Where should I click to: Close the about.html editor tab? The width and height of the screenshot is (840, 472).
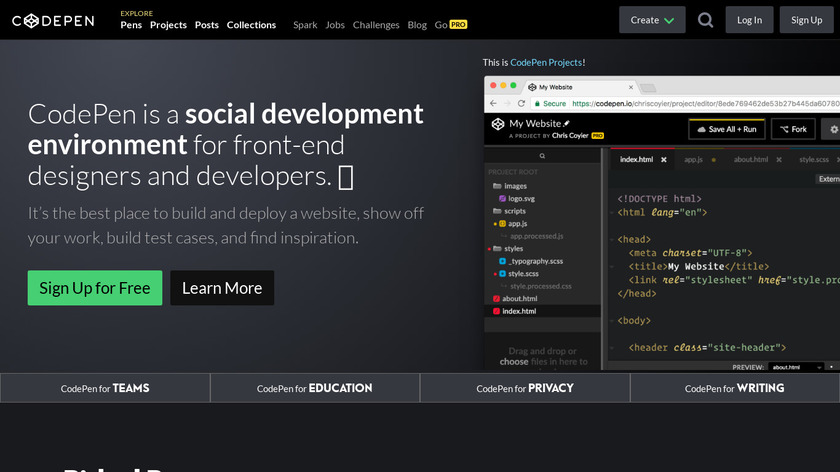tap(779, 160)
